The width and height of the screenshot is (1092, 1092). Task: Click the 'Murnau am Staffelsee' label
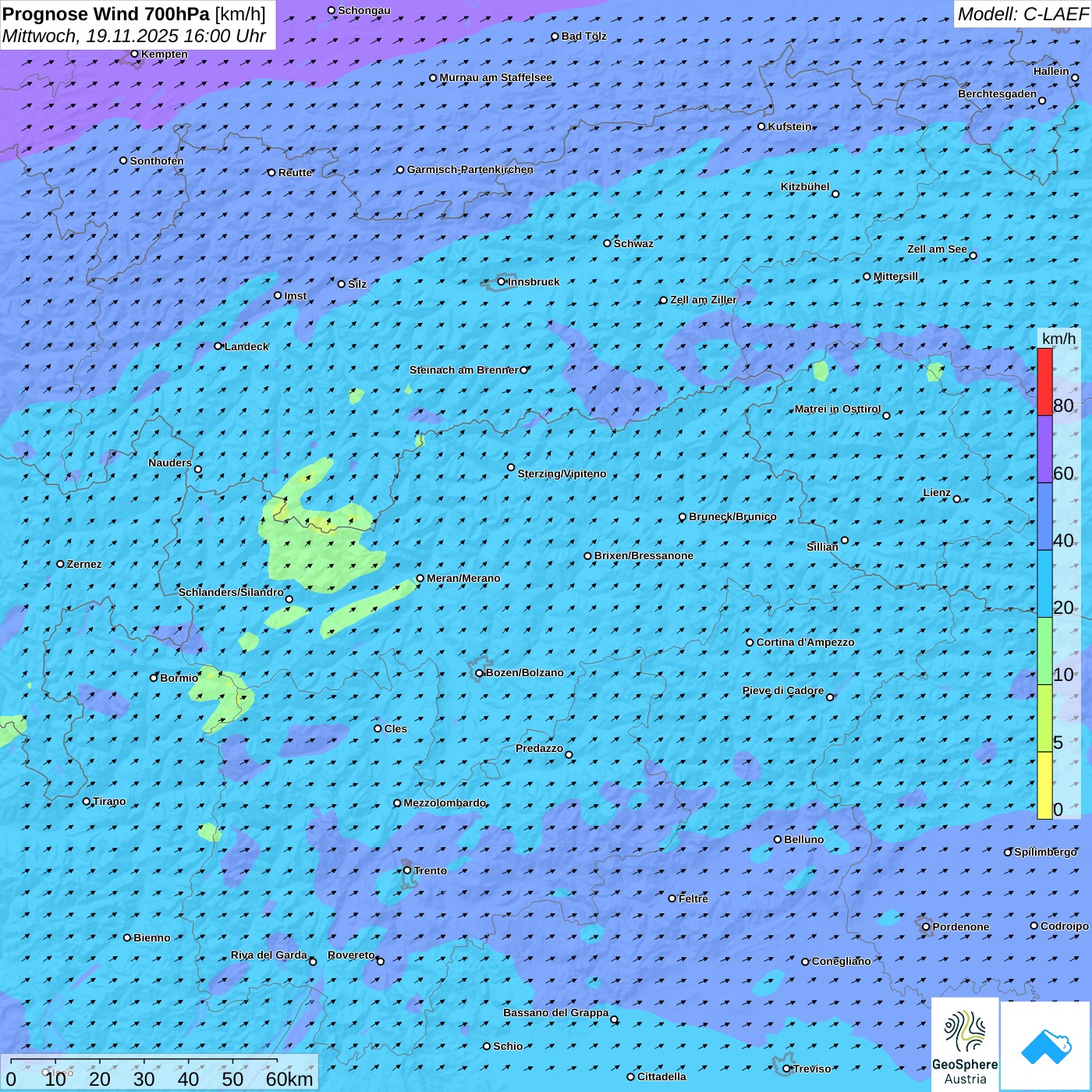(496, 77)
